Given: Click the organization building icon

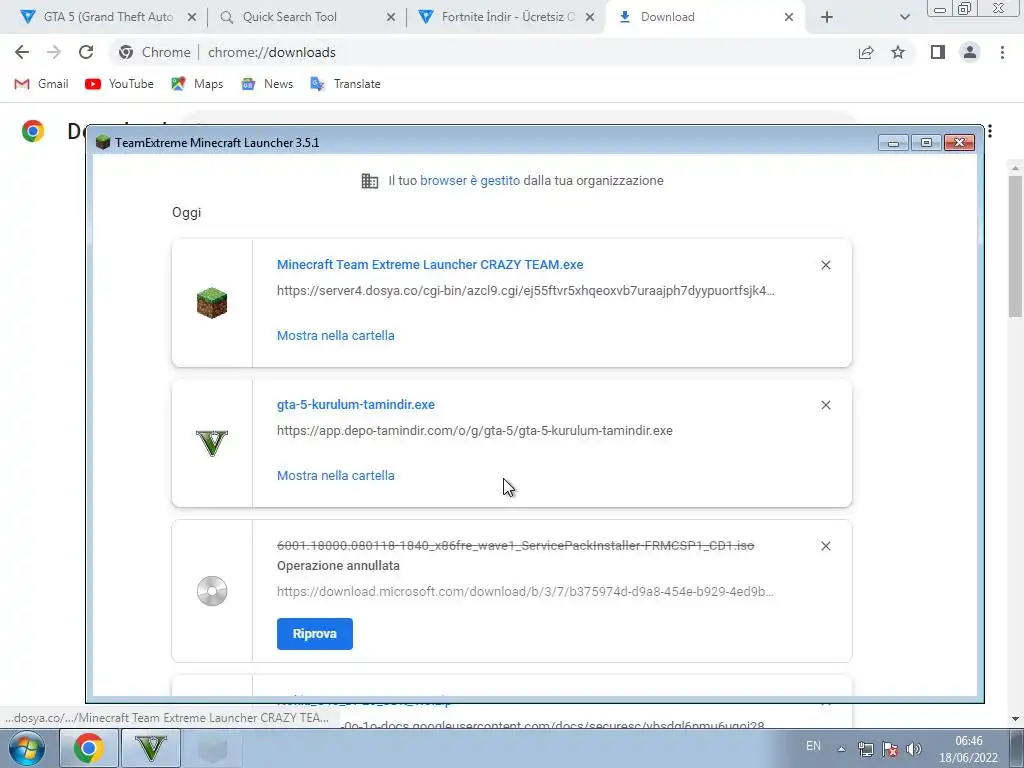Looking at the screenshot, I should coord(370,181).
